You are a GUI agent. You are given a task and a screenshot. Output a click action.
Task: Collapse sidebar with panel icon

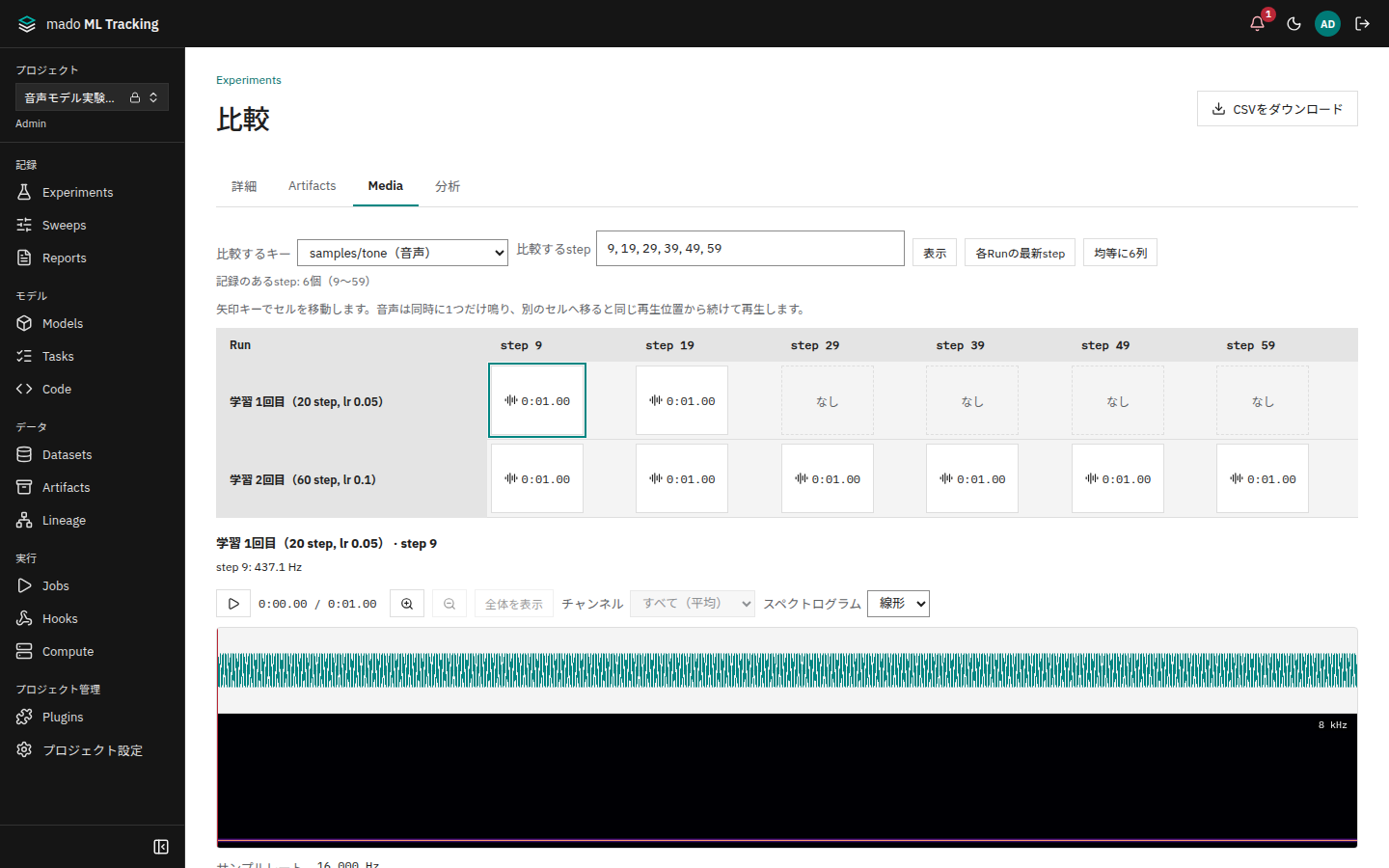coord(161,847)
